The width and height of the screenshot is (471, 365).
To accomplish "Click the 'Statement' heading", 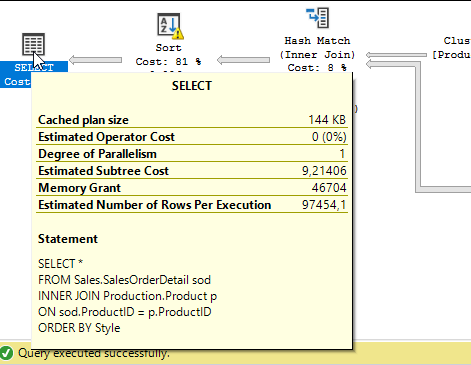I will [x=68, y=239].
